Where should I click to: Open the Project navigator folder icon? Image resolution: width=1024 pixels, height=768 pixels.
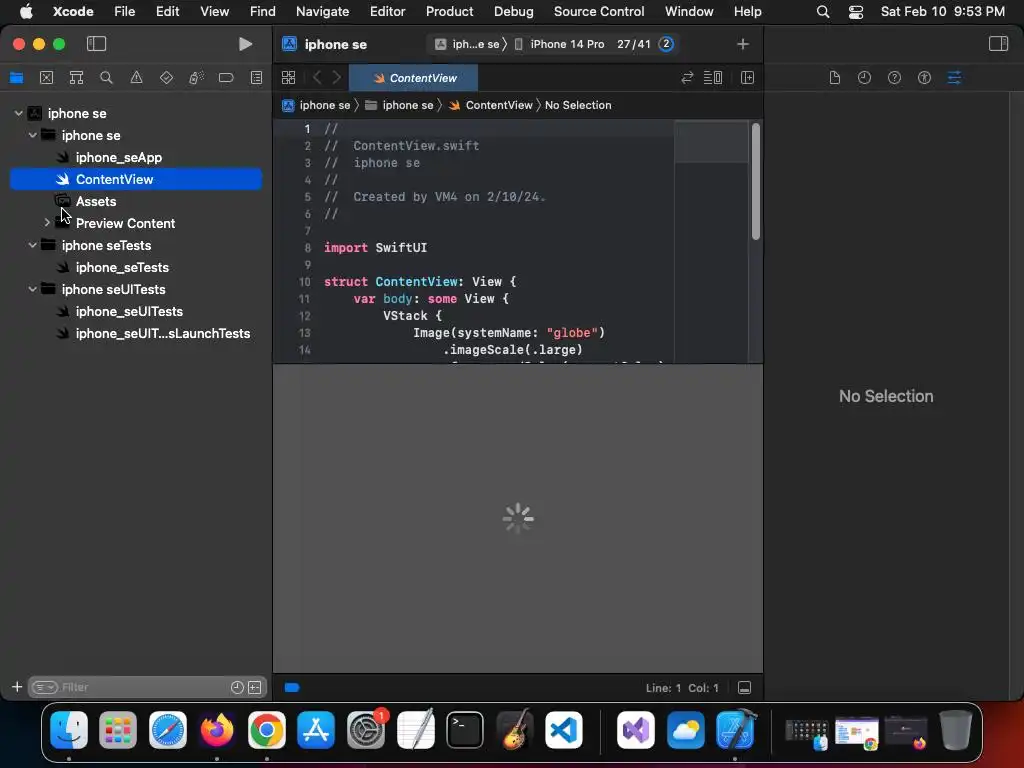pos(16,78)
